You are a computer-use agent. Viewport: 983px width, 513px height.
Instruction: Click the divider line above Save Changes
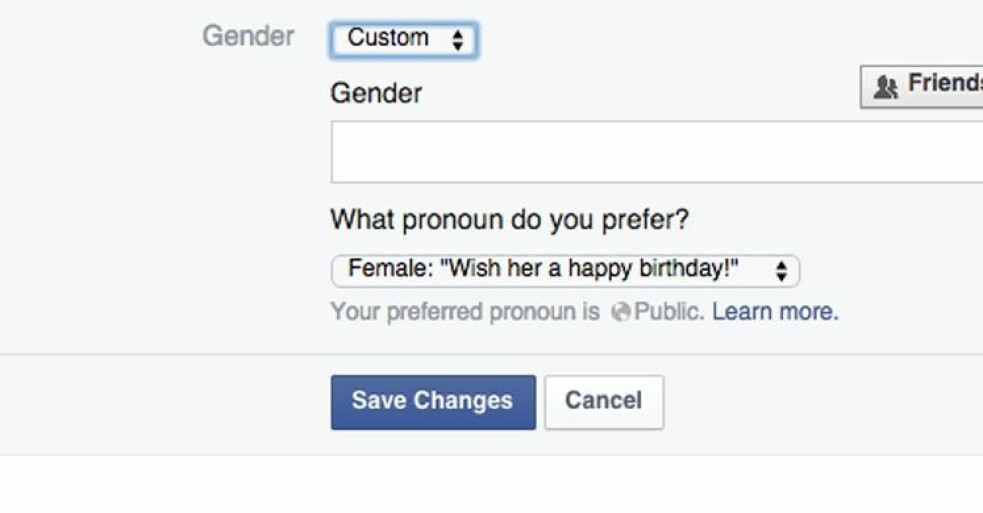coord(492,354)
